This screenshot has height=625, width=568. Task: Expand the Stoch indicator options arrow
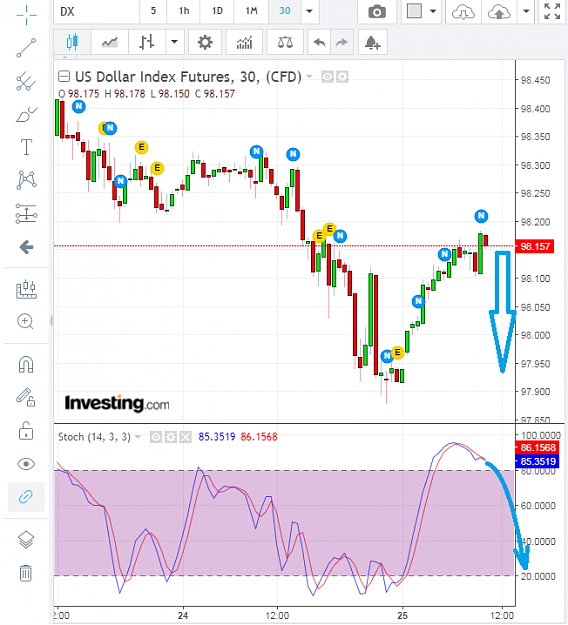tap(138, 437)
